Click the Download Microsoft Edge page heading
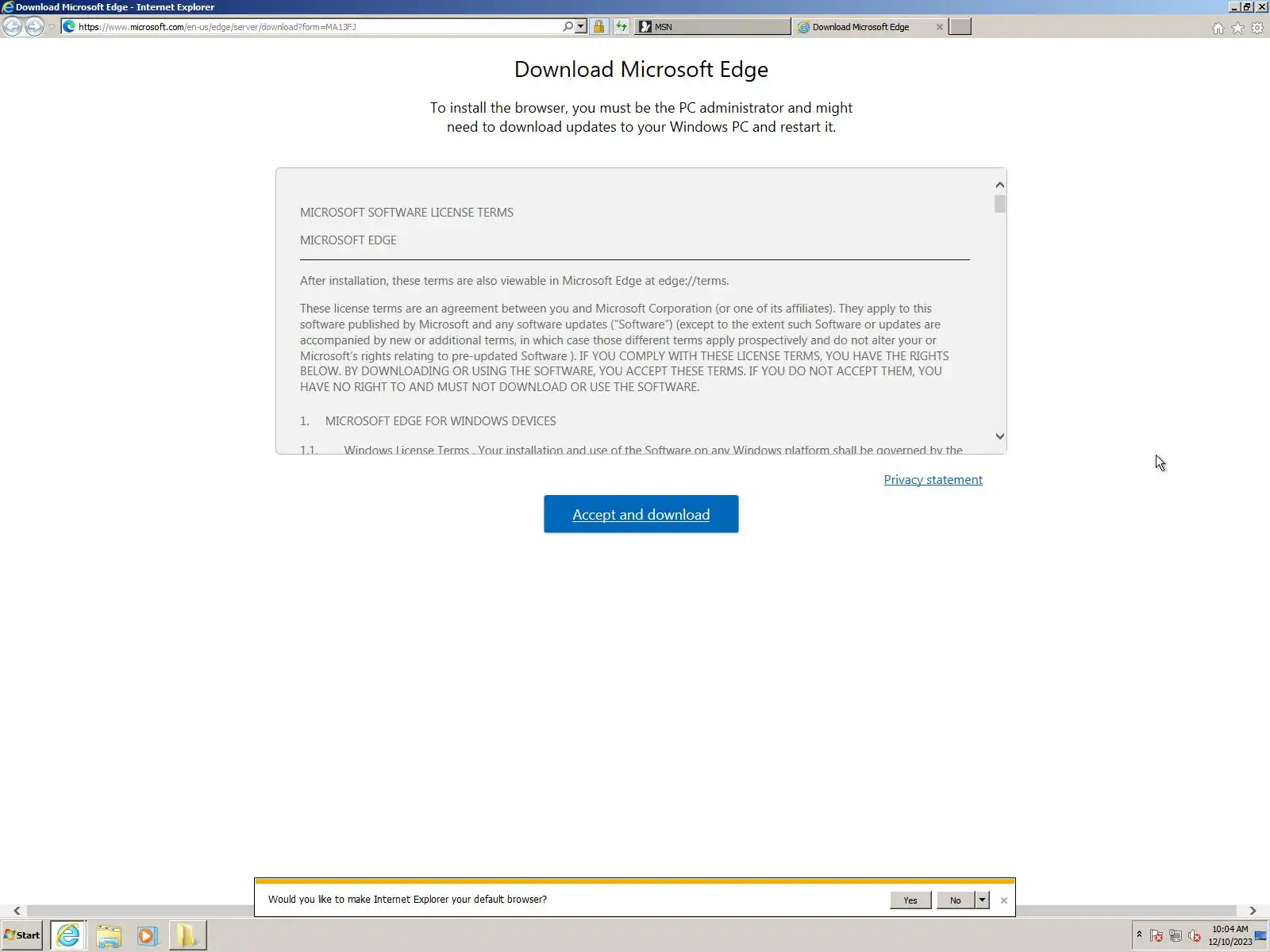Image resolution: width=1270 pixels, height=952 pixels. click(641, 69)
